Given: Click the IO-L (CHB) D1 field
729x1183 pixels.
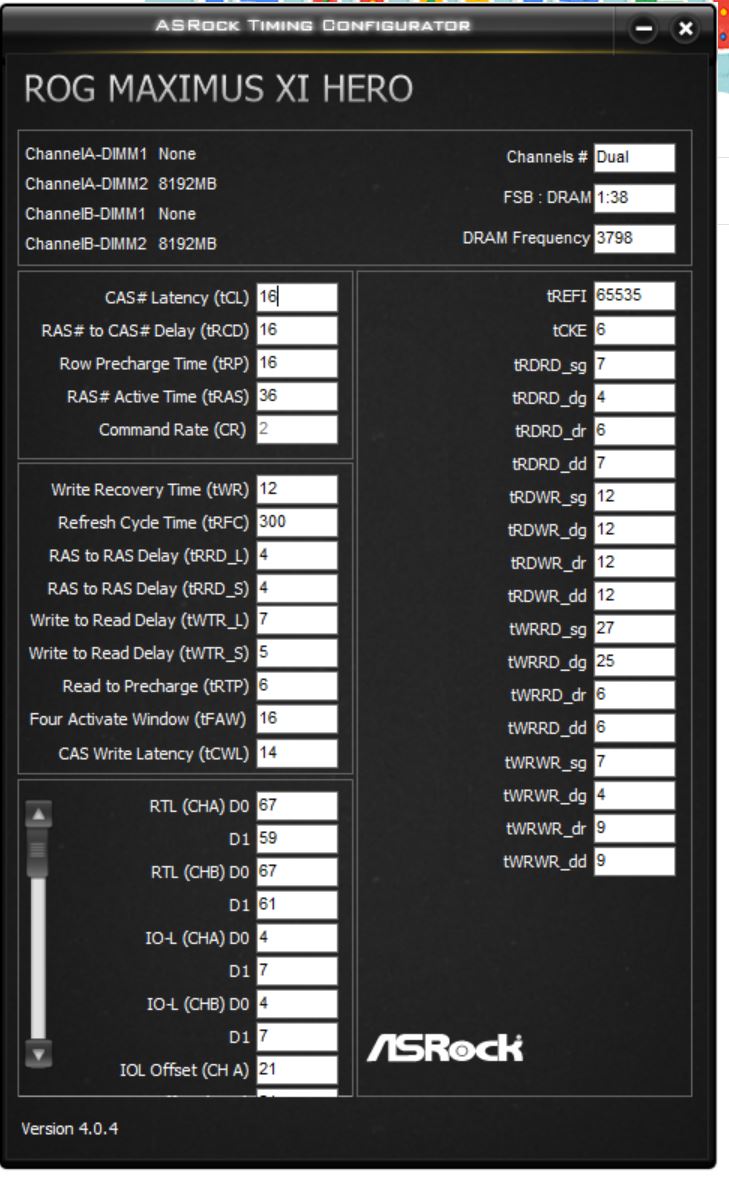Looking at the screenshot, I should [x=297, y=1037].
